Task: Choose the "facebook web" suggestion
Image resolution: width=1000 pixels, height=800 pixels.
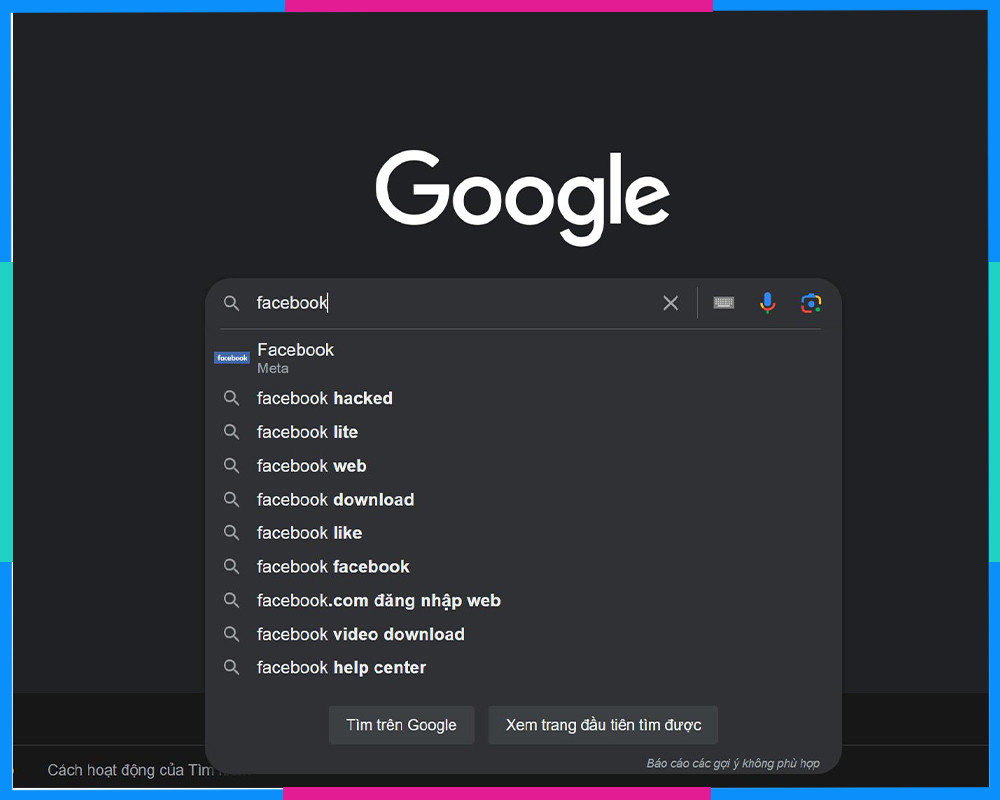Action: [523, 466]
